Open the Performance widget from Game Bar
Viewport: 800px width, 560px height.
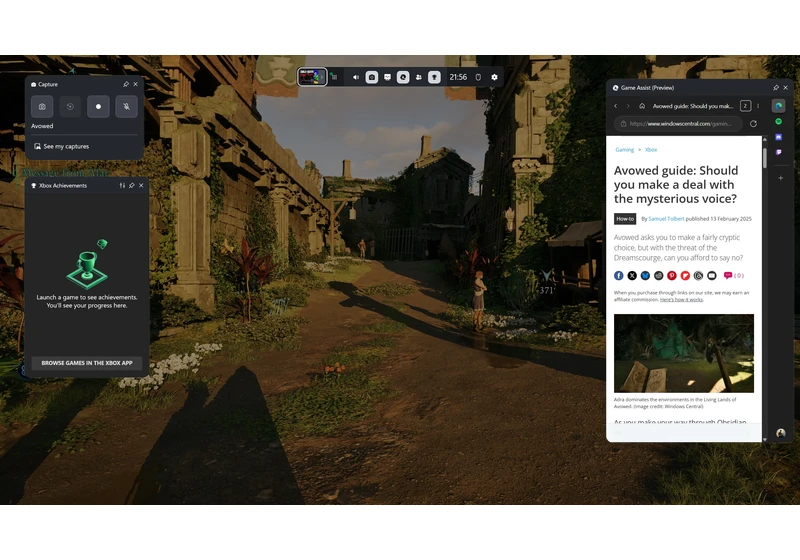(x=388, y=77)
